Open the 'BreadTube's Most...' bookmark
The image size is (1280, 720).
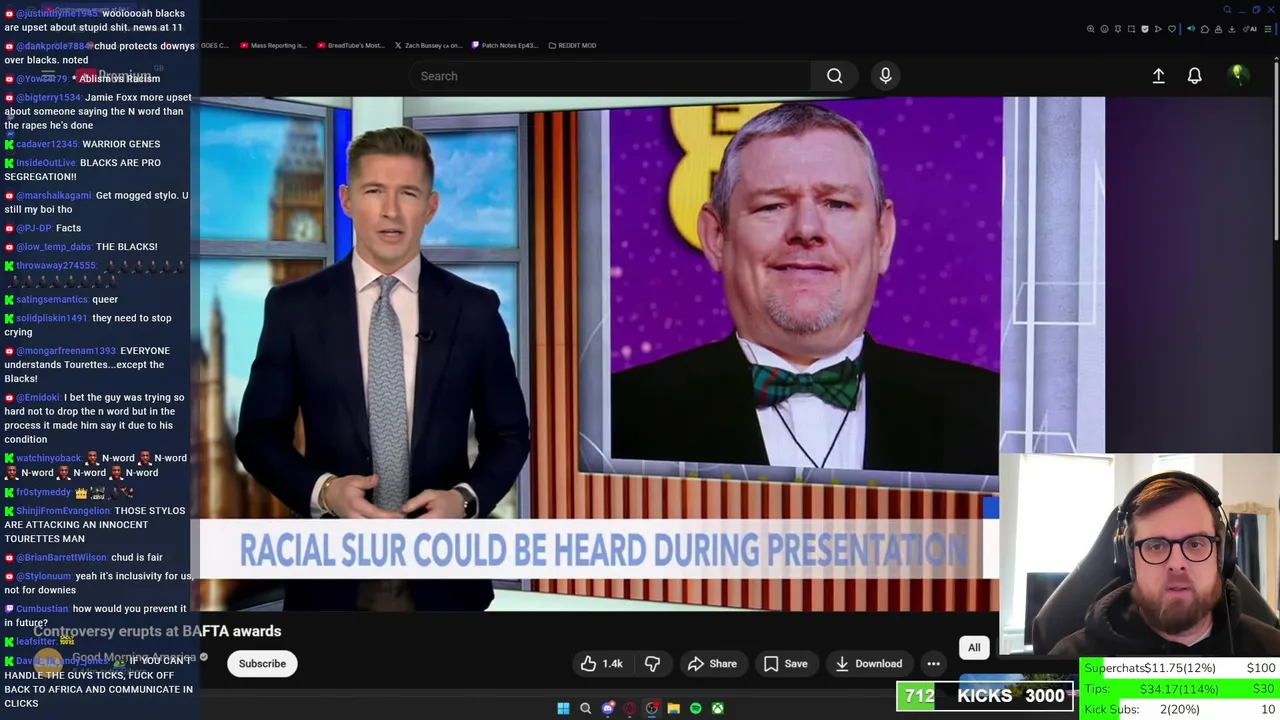point(351,45)
